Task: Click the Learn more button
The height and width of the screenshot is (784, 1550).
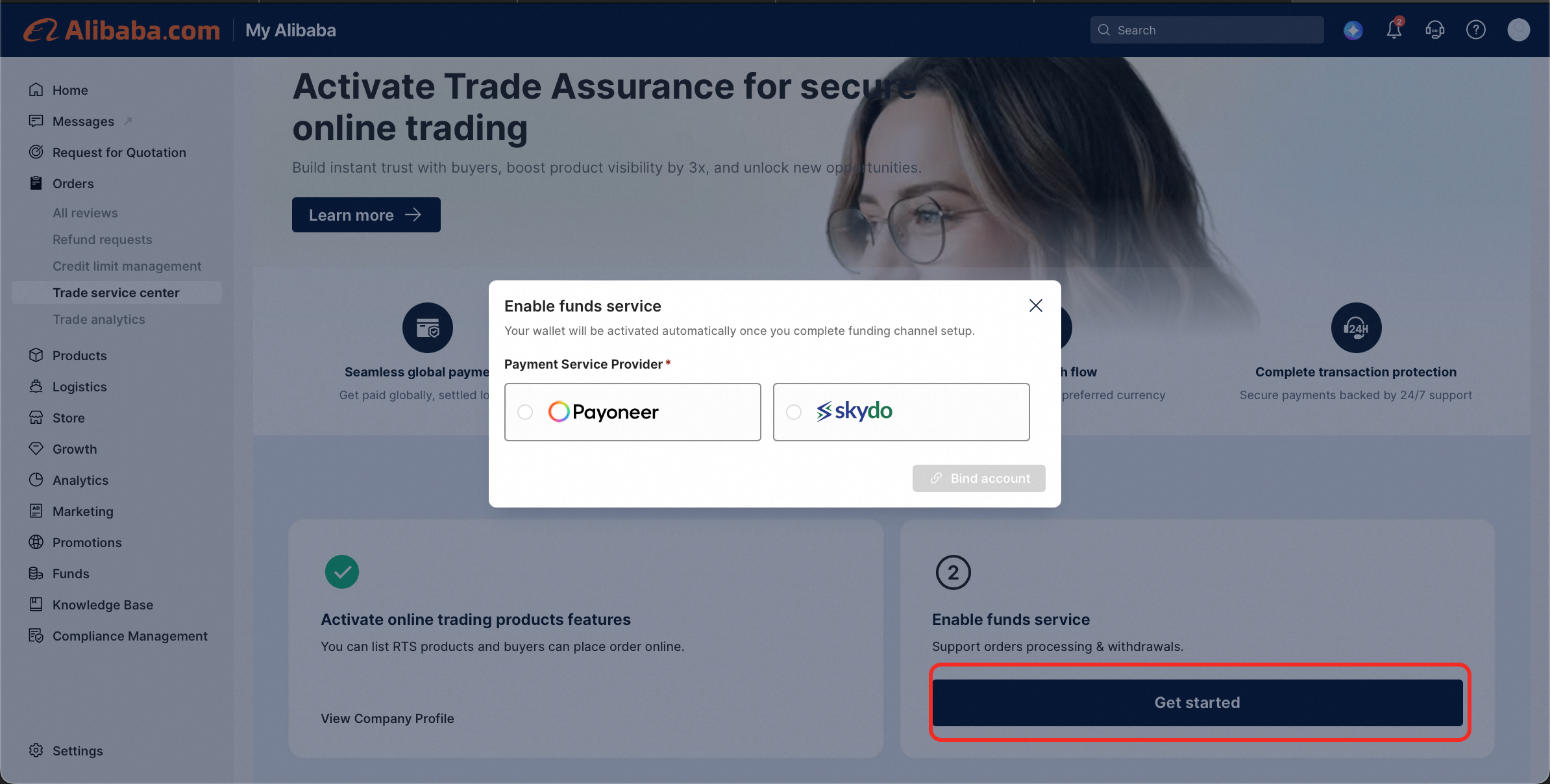Action: coord(366,215)
